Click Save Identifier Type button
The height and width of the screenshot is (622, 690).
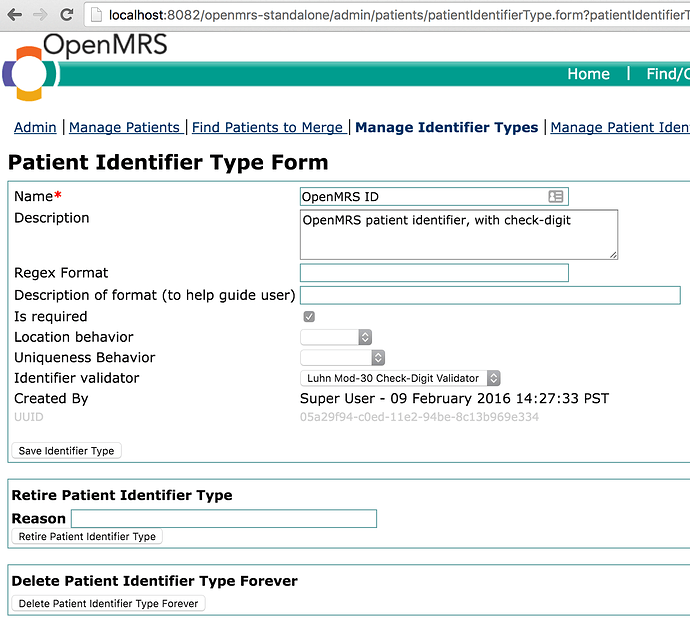pyautogui.click(x=66, y=451)
